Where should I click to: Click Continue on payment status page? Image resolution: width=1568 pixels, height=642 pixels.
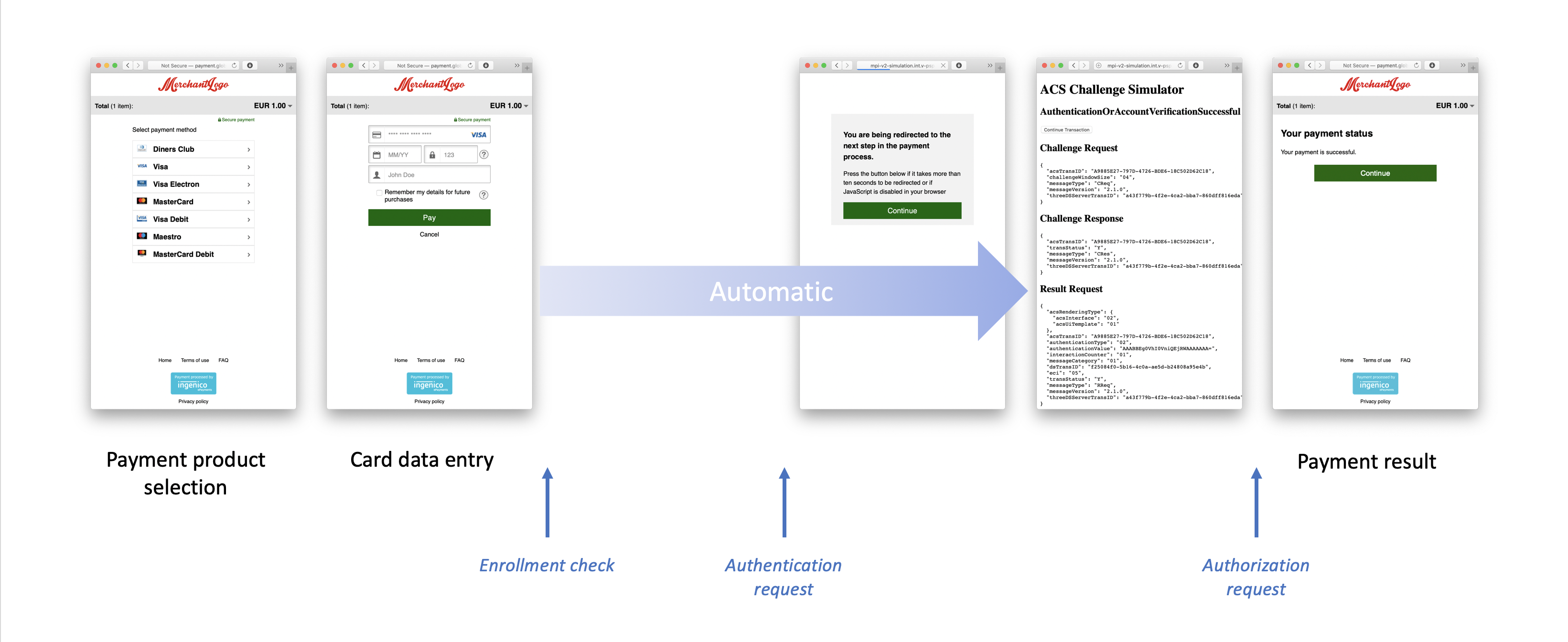click(1375, 173)
